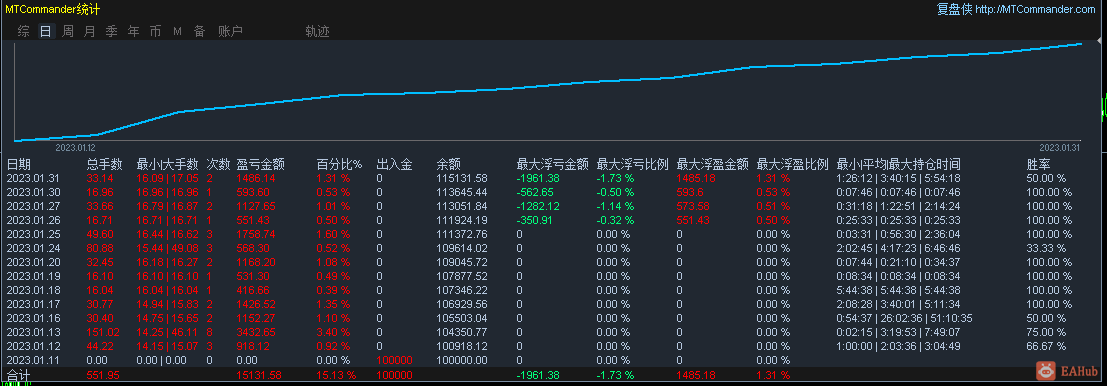Image resolution: width=1107 pixels, height=386 pixels.
Task: Click the 胜率 column header
Action: tap(1039, 164)
